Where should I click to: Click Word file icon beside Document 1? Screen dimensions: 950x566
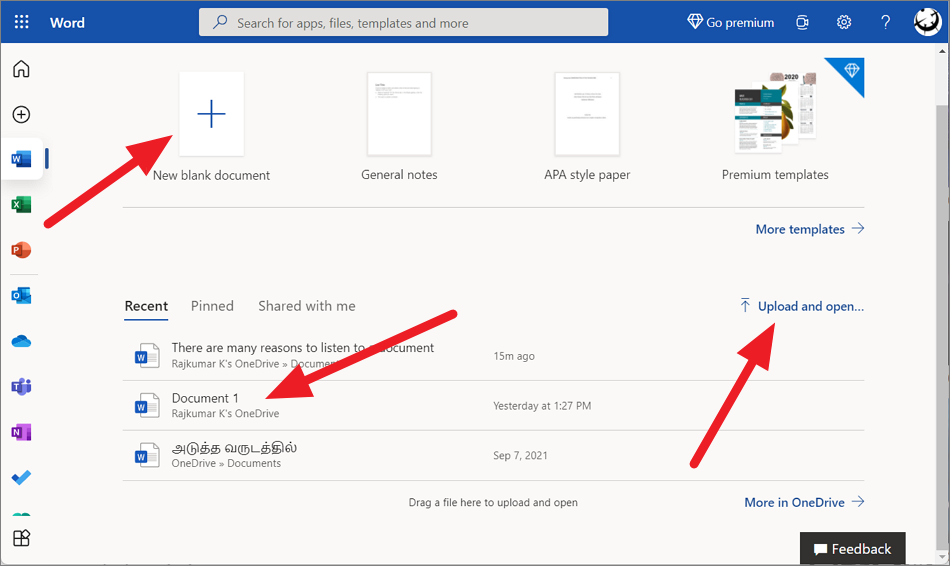pos(147,405)
